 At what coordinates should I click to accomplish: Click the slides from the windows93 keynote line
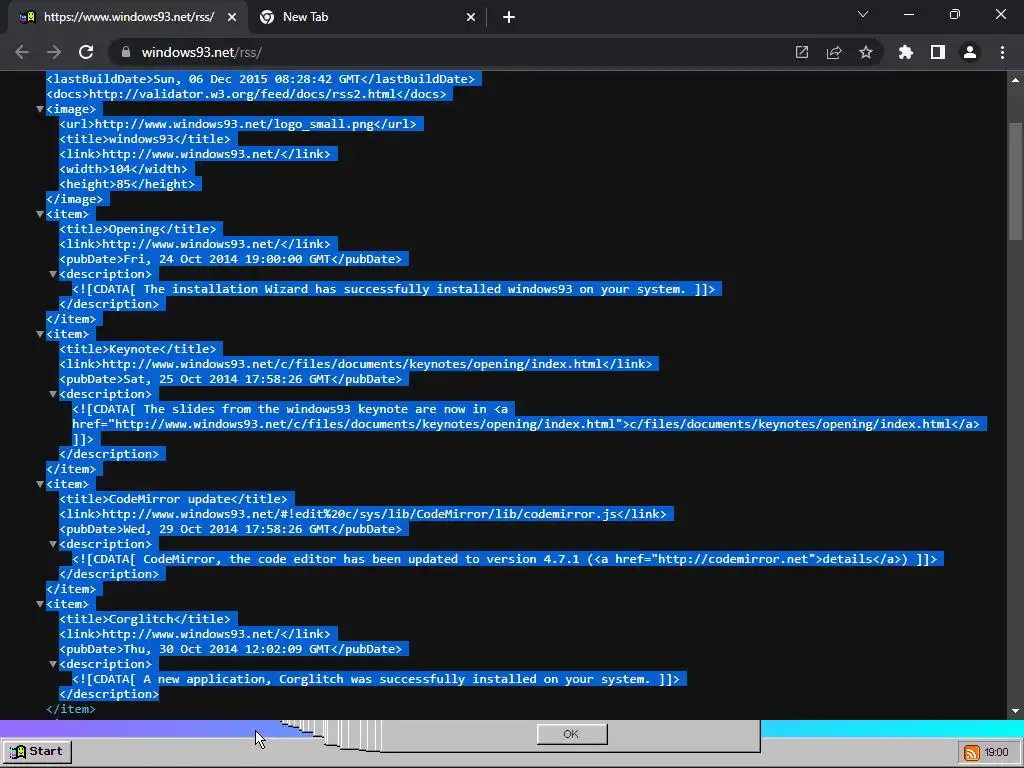290,409
